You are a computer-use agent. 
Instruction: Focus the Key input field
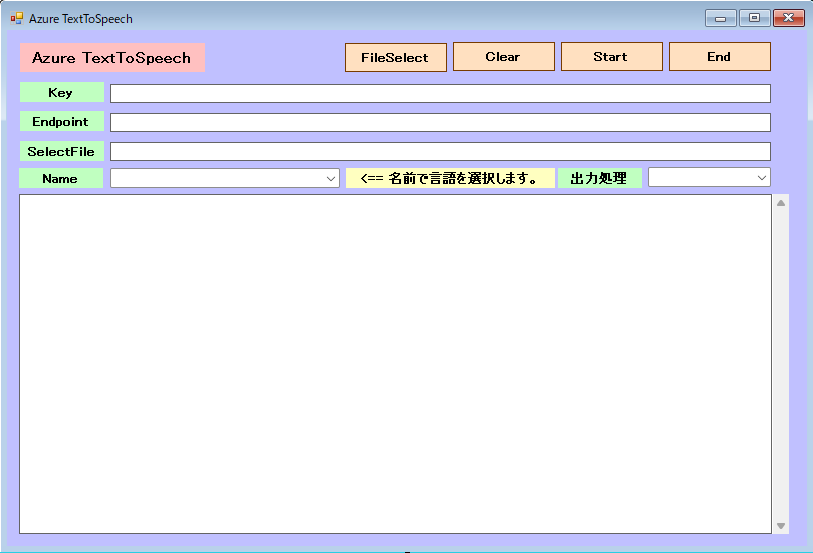coord(440,93)
